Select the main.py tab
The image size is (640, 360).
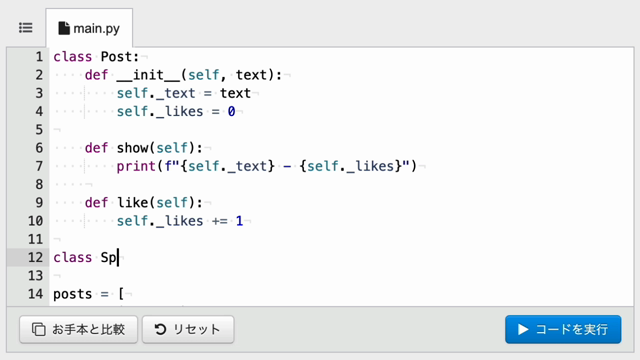(x=89, y=28)
